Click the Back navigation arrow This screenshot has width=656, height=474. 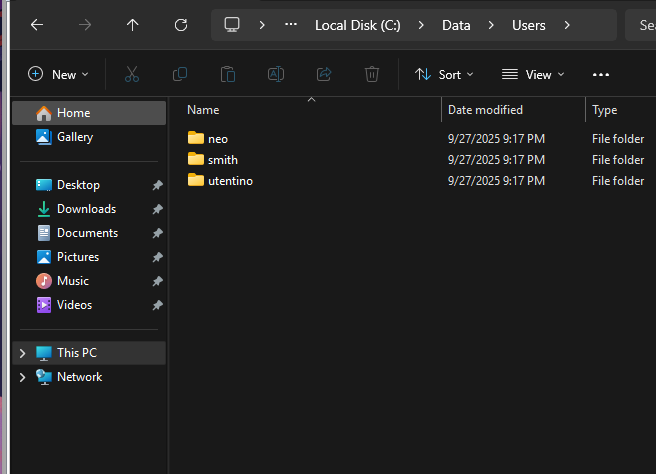coord(37,25)
